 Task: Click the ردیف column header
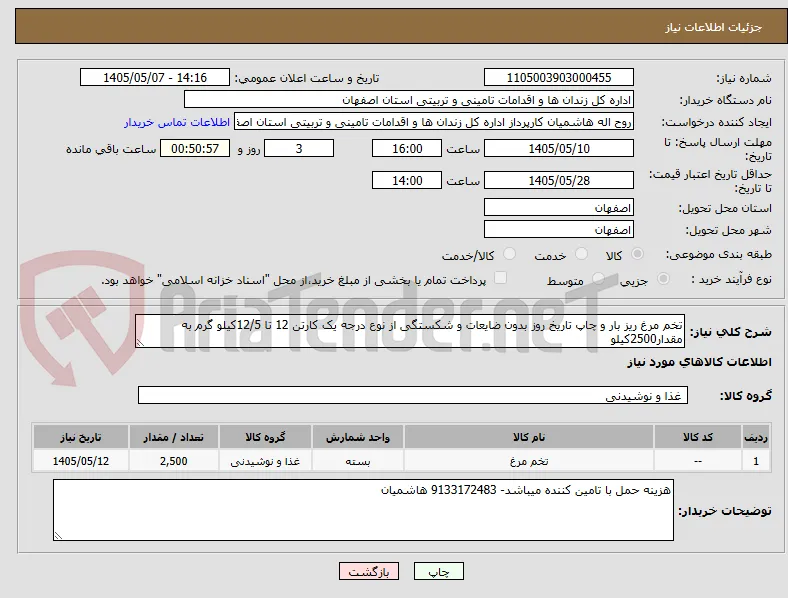[x=756, y=437]
